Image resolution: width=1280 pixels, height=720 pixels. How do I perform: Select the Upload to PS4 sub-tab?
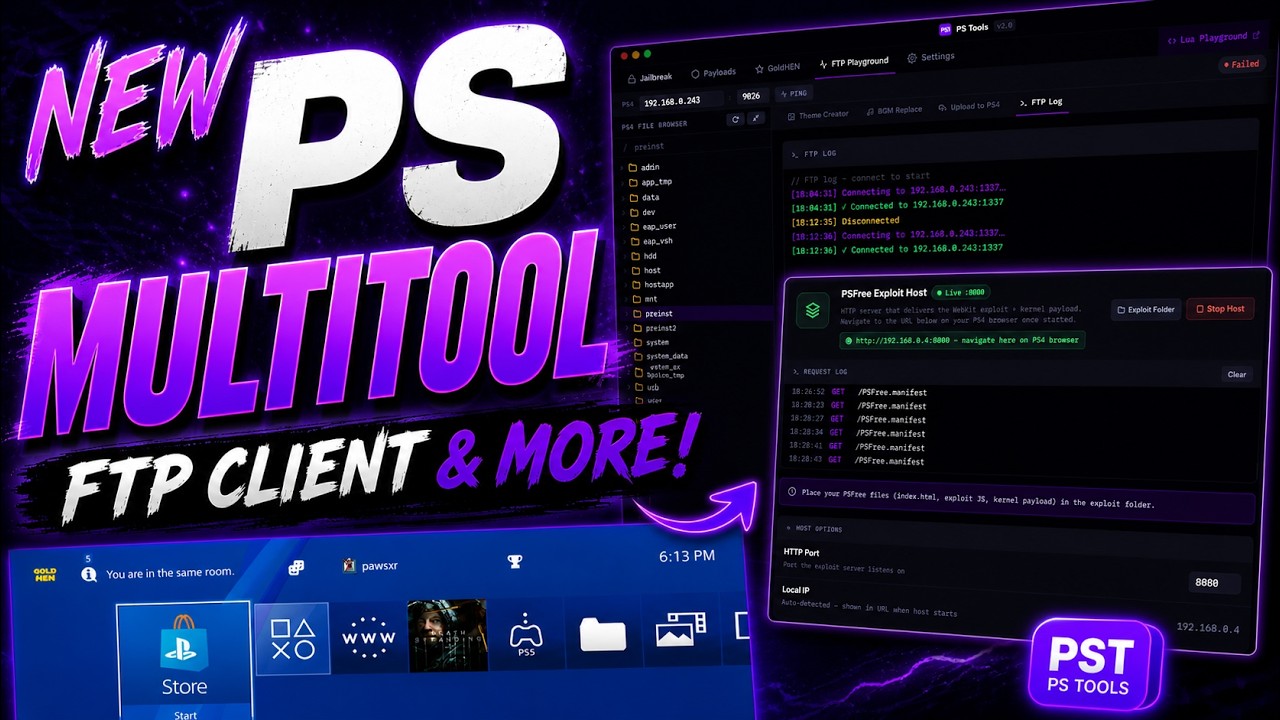969,106
